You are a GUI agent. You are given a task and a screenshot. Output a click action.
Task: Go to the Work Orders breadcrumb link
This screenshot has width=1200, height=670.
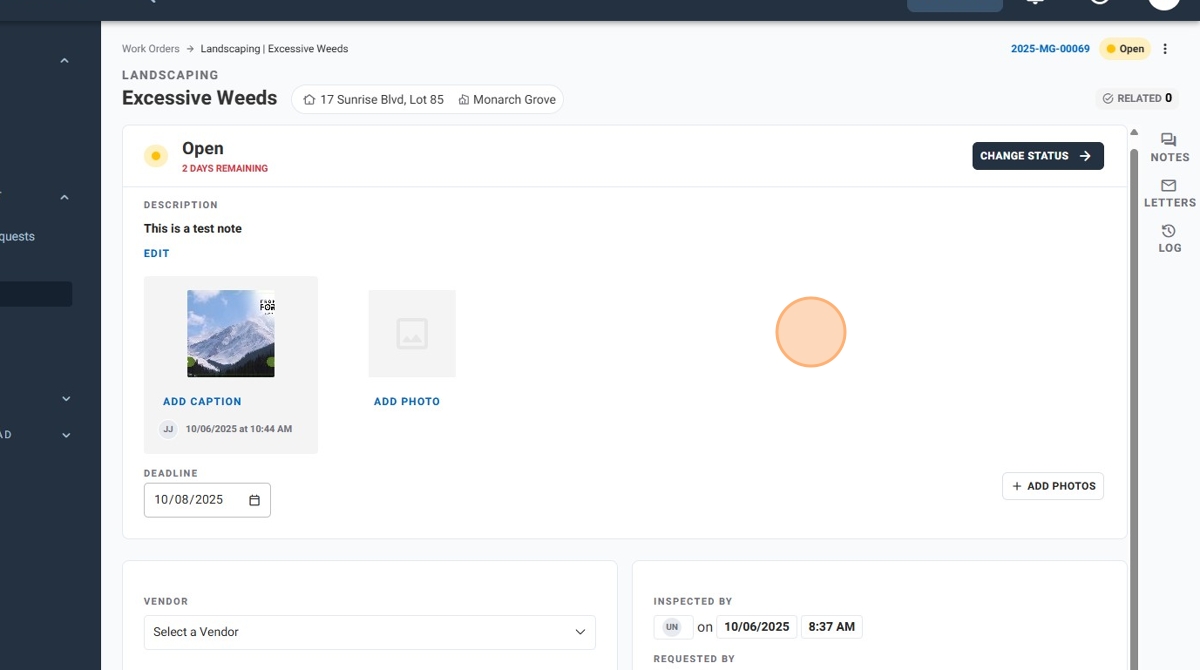151,49
